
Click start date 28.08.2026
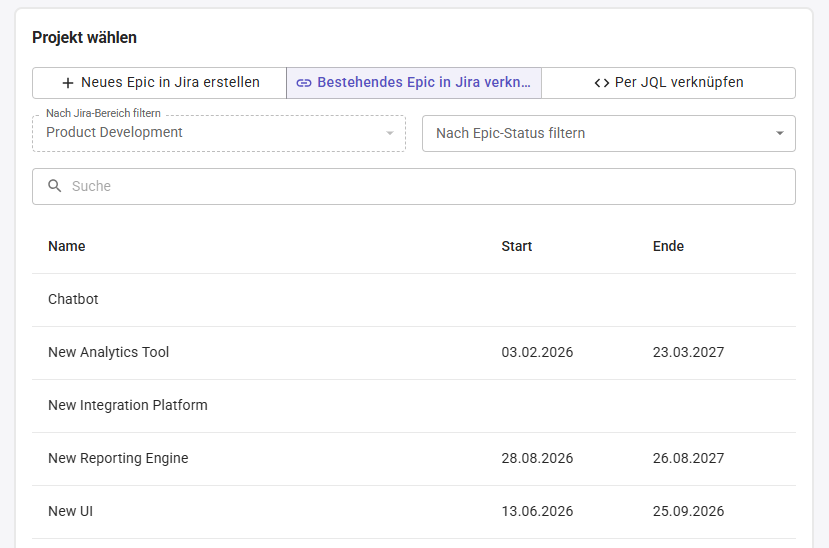[537, 458]
